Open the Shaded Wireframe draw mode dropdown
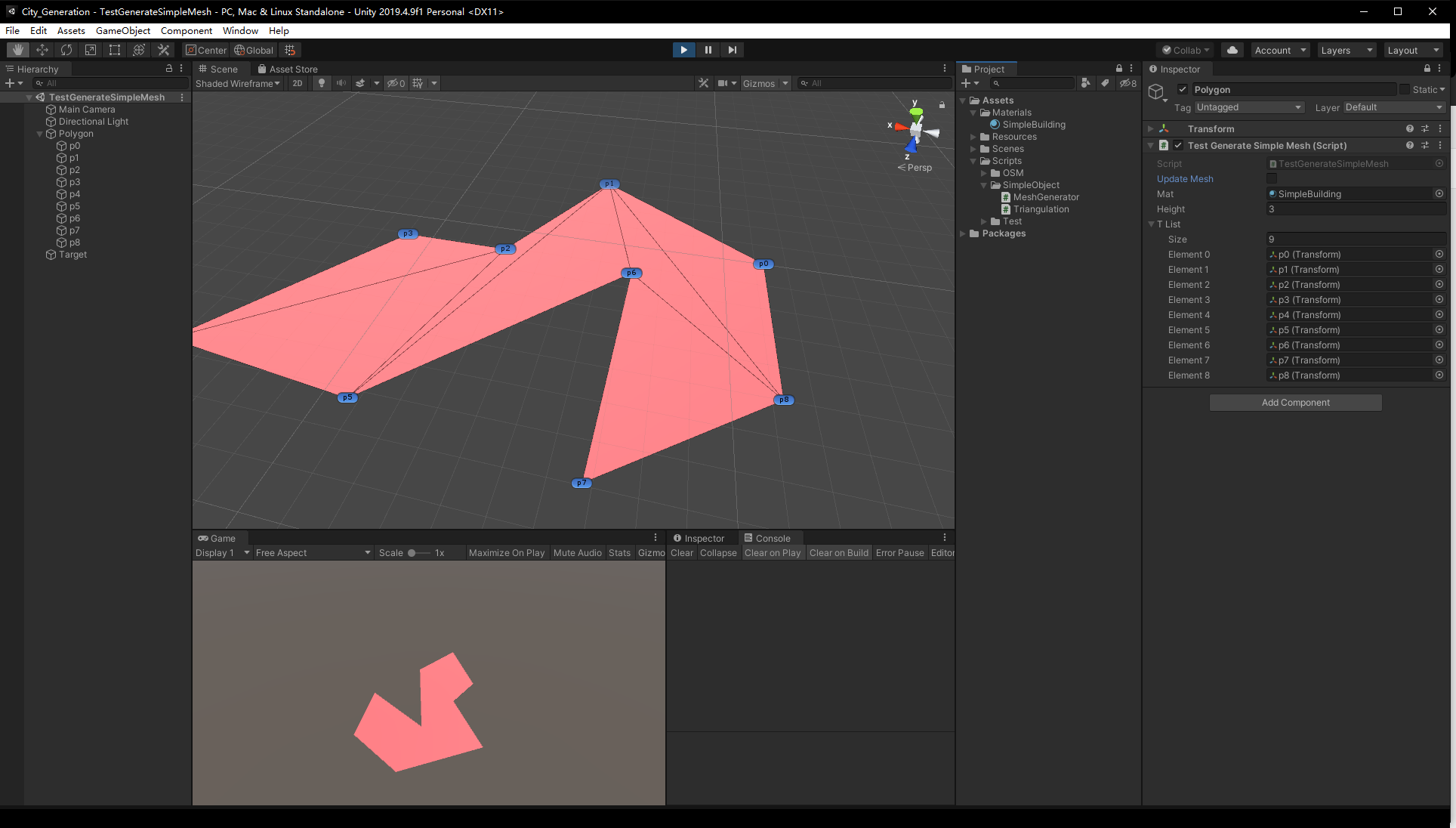 (x=237, y=83)
